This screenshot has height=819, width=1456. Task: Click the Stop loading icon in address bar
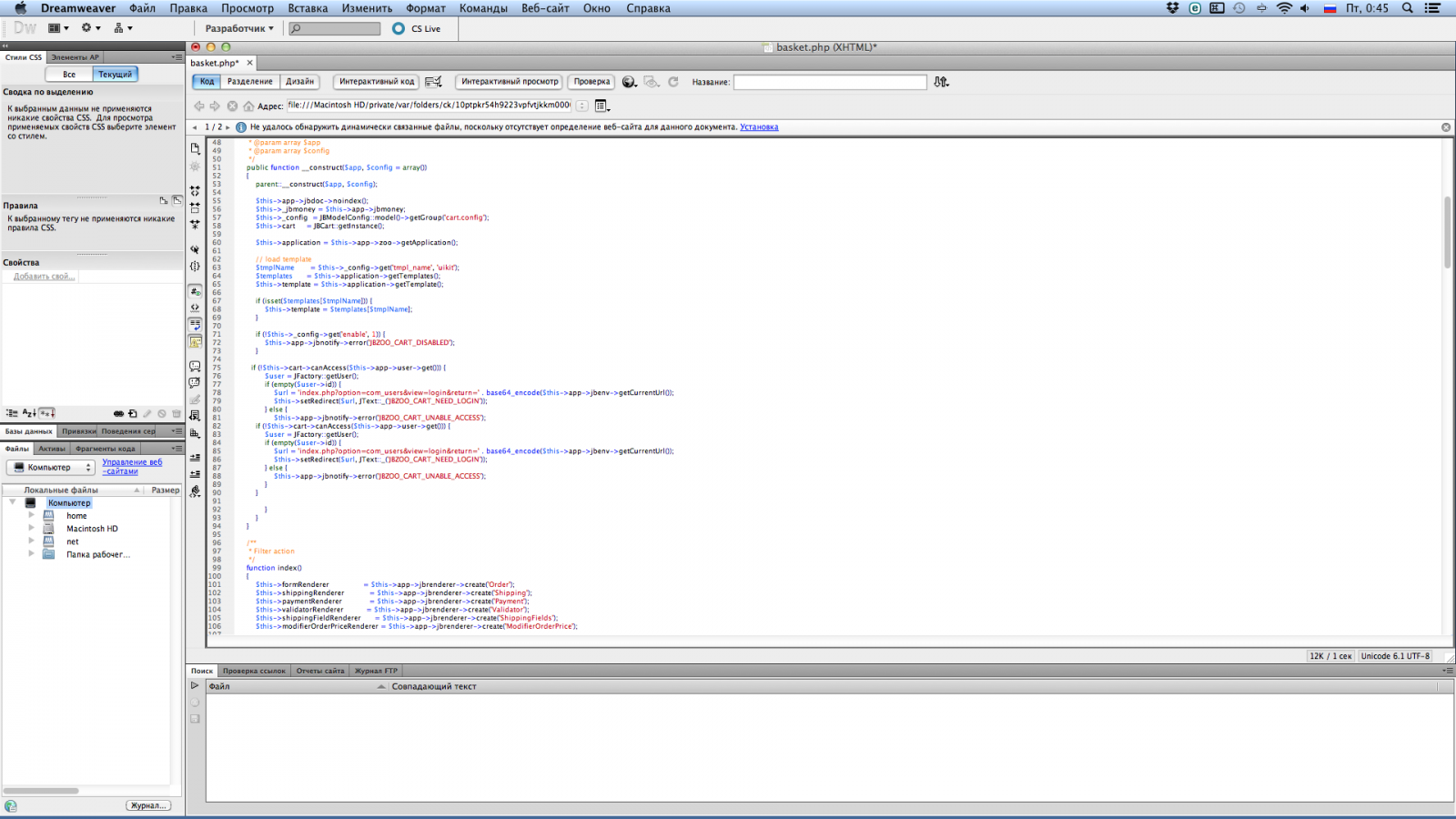(232, 106)
